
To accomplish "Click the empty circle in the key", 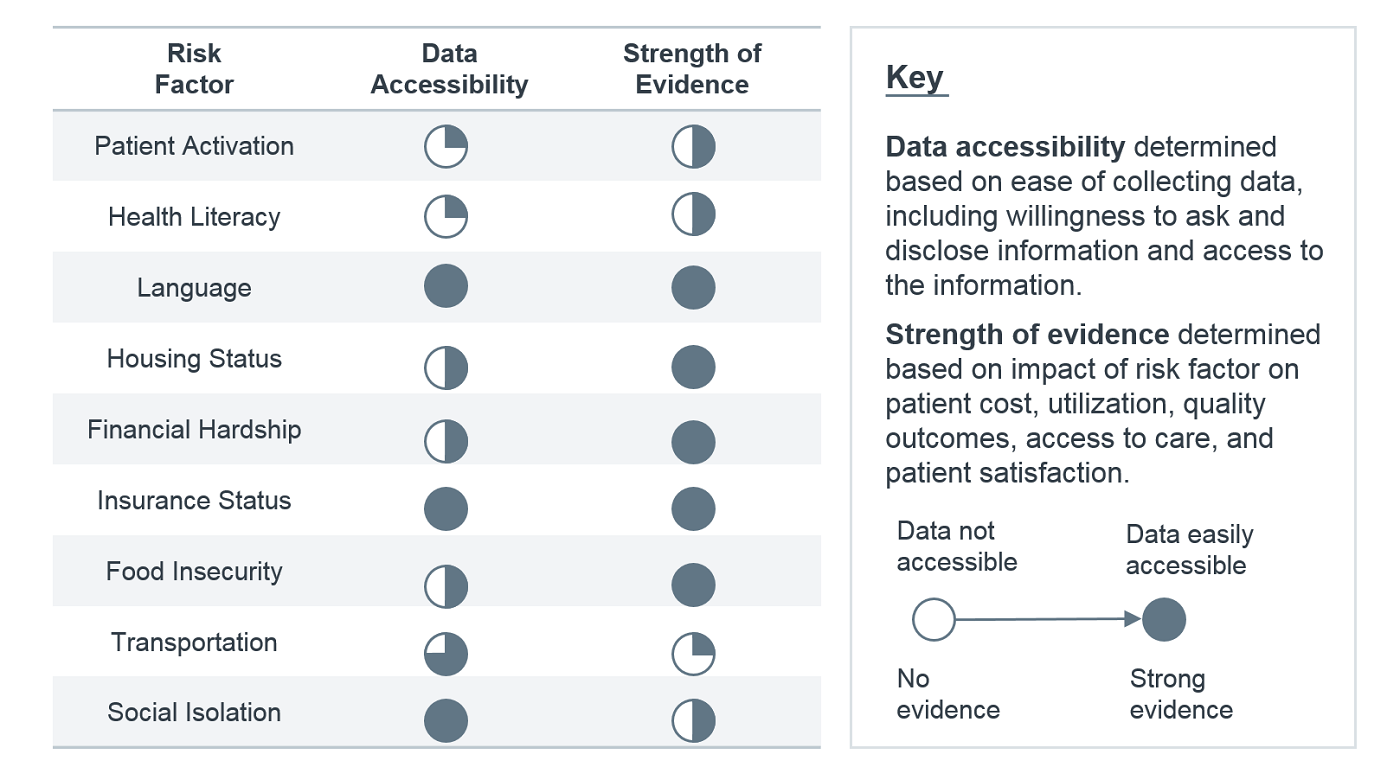I will [x=934, y=620].
